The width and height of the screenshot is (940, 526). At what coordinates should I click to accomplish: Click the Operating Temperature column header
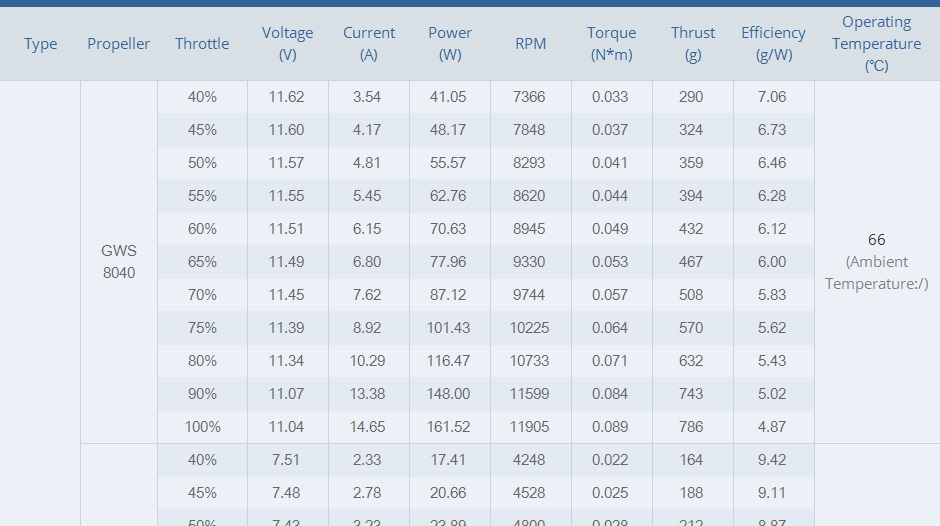876,44
